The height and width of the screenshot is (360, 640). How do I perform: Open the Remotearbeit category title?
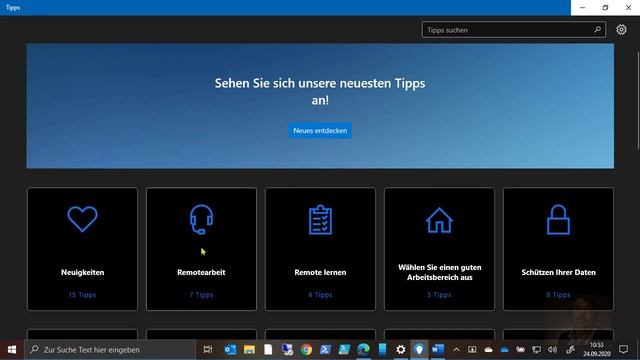tap(201, 272)
